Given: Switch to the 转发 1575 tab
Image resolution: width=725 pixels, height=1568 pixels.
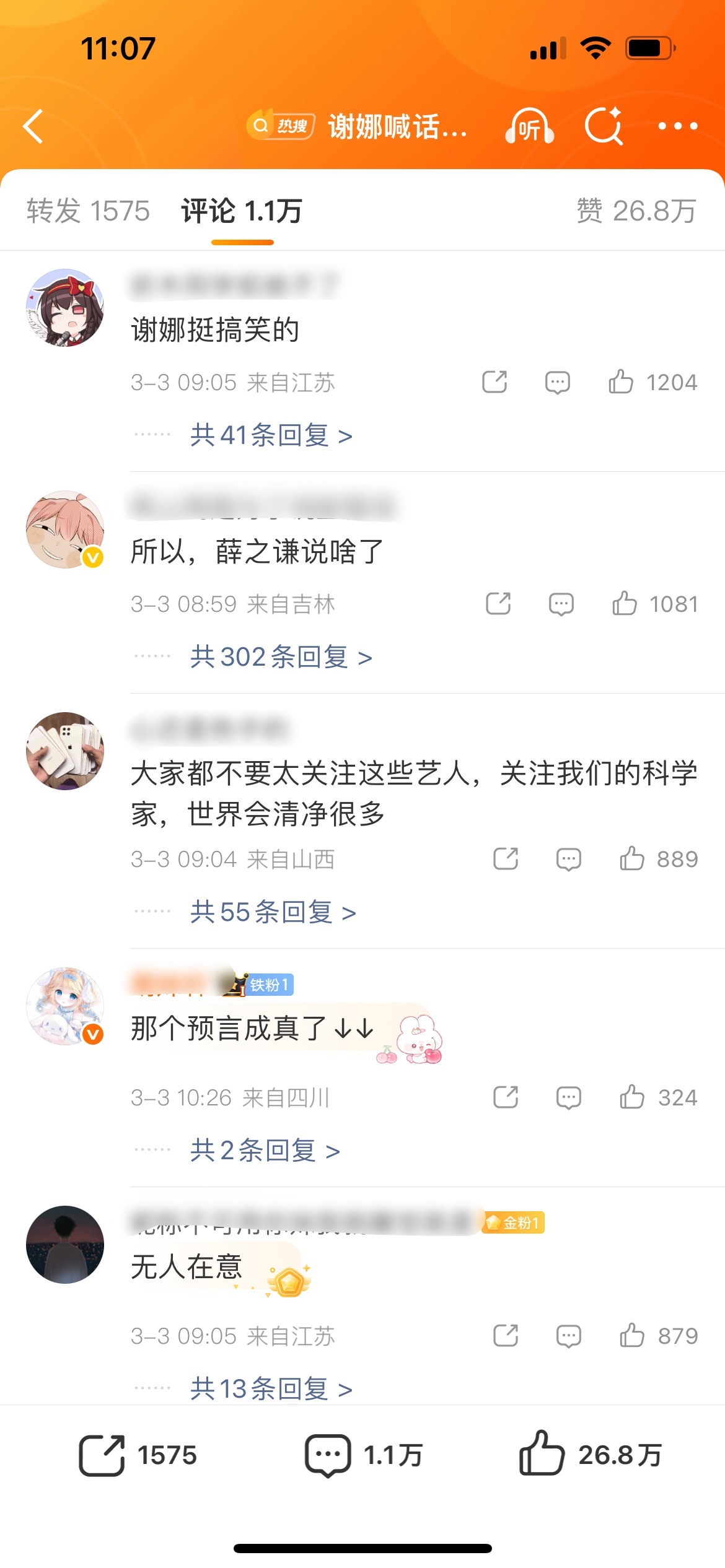Looking at the screenshot, I should point(88,211).
